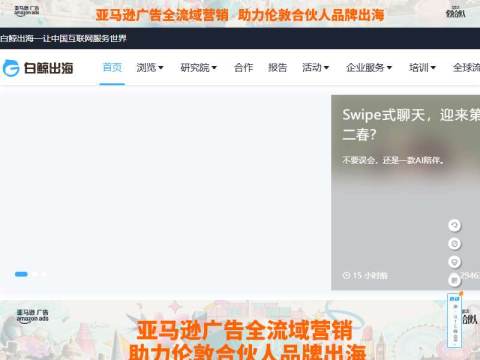Select the active blue carousel indicator
Viewport: 480px width, 360px height.
pos(21,274)
